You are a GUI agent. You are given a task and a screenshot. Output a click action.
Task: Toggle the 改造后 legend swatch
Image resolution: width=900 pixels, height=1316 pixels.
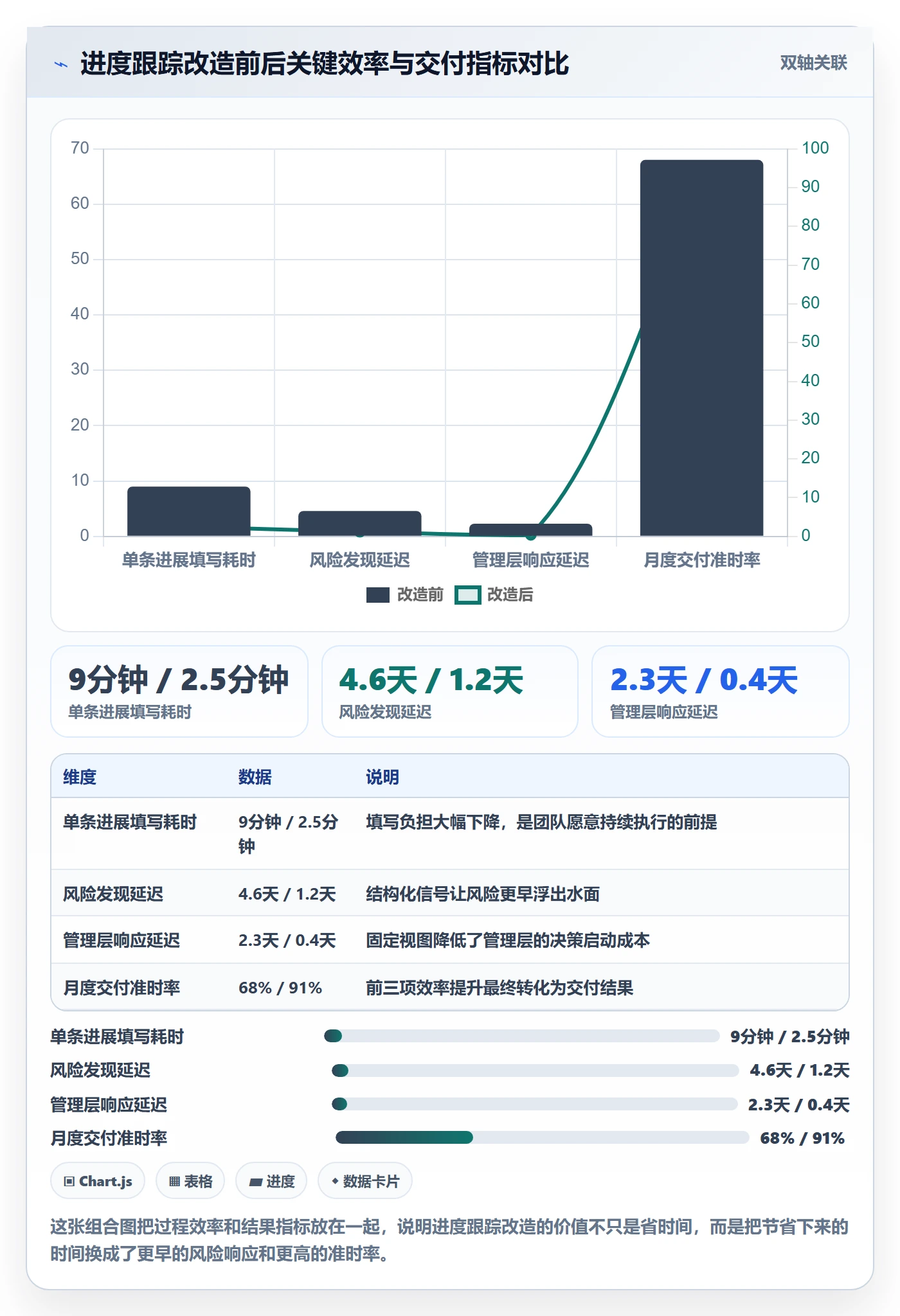pyautogui.click(x=468, y=595)
